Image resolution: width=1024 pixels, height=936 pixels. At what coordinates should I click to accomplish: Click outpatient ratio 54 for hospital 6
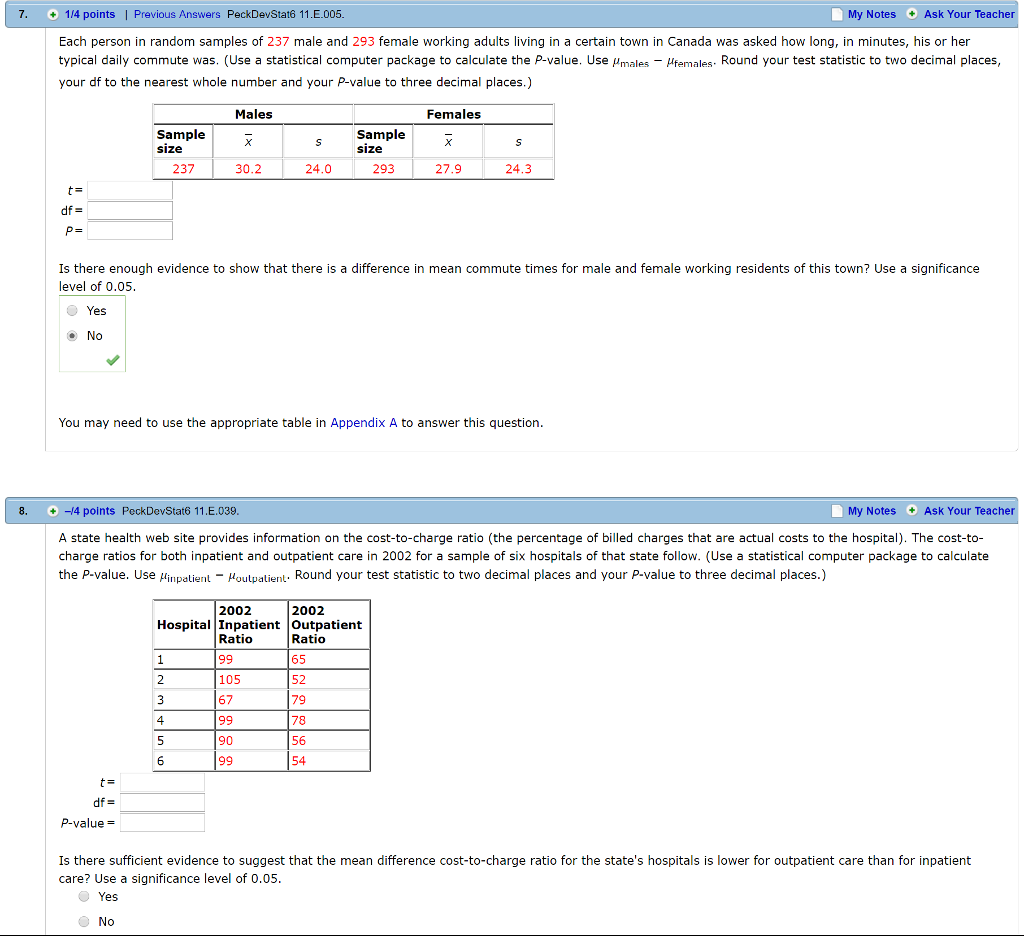[x=298, y=761]
